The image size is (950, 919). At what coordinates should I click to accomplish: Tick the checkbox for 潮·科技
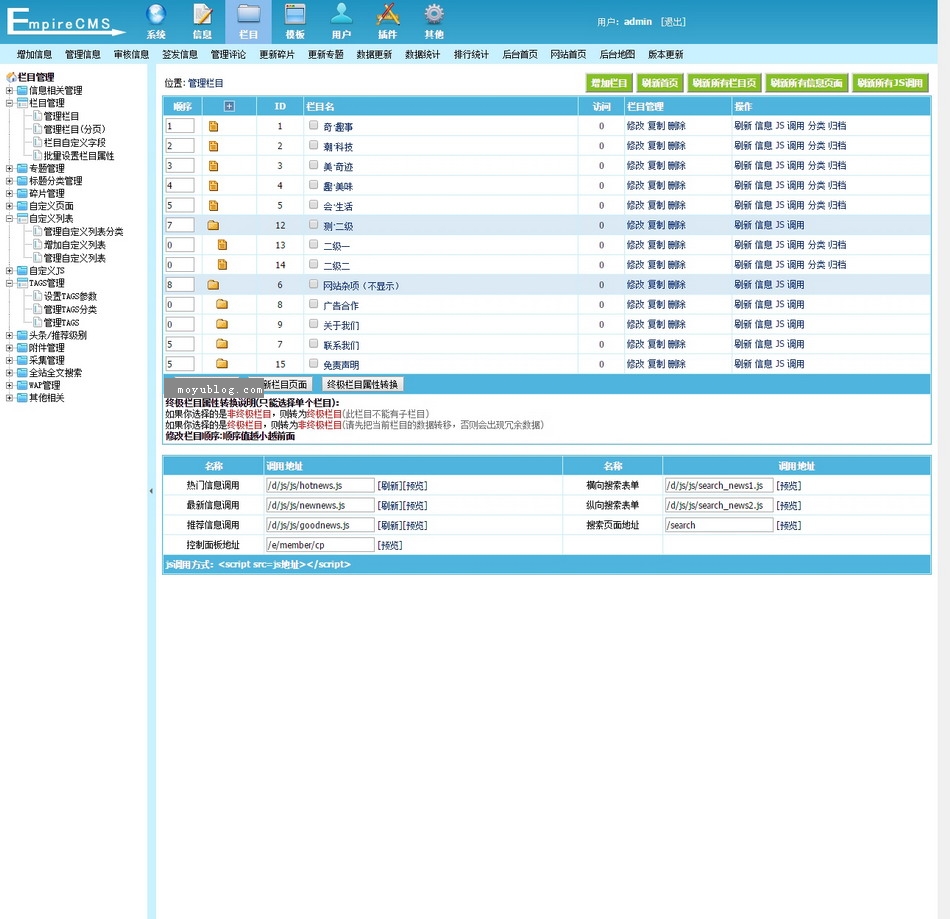tap(313, 145)
